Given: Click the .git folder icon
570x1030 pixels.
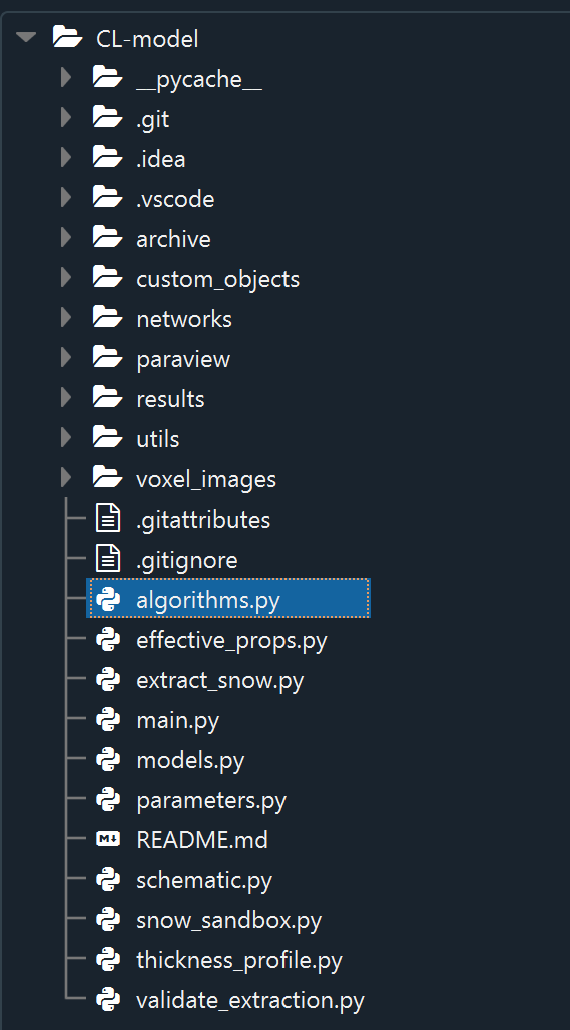Looking at the screenshot, I should click(108, 118).
